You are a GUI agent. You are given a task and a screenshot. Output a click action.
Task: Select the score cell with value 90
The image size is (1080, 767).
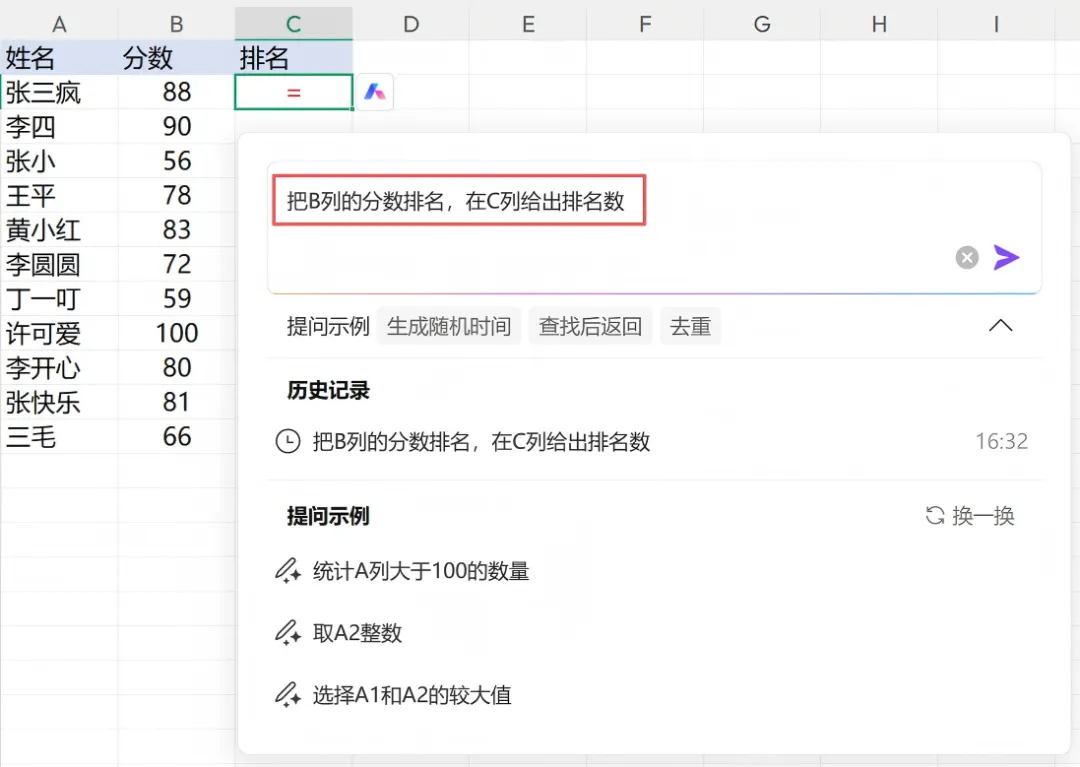tap(176, 127)
